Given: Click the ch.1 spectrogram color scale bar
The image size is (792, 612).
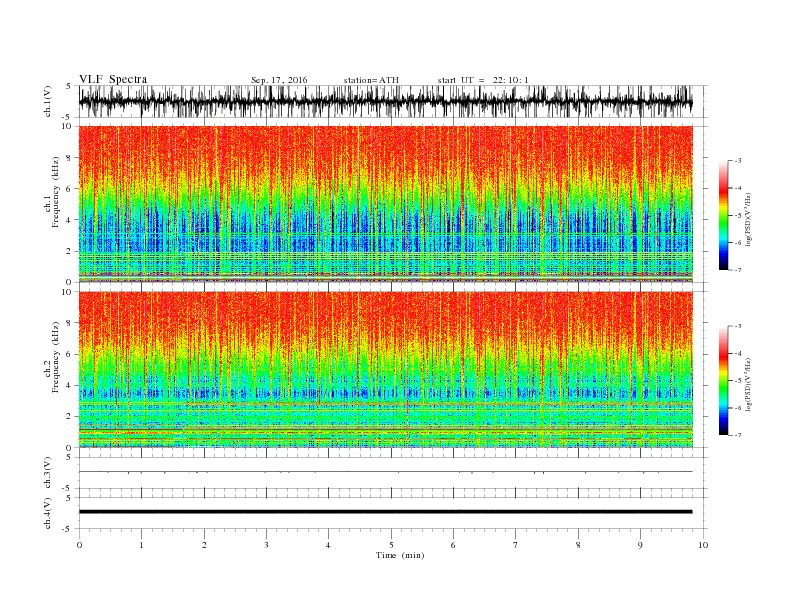Looking at the screenshot, I should [x=723, y=216].
